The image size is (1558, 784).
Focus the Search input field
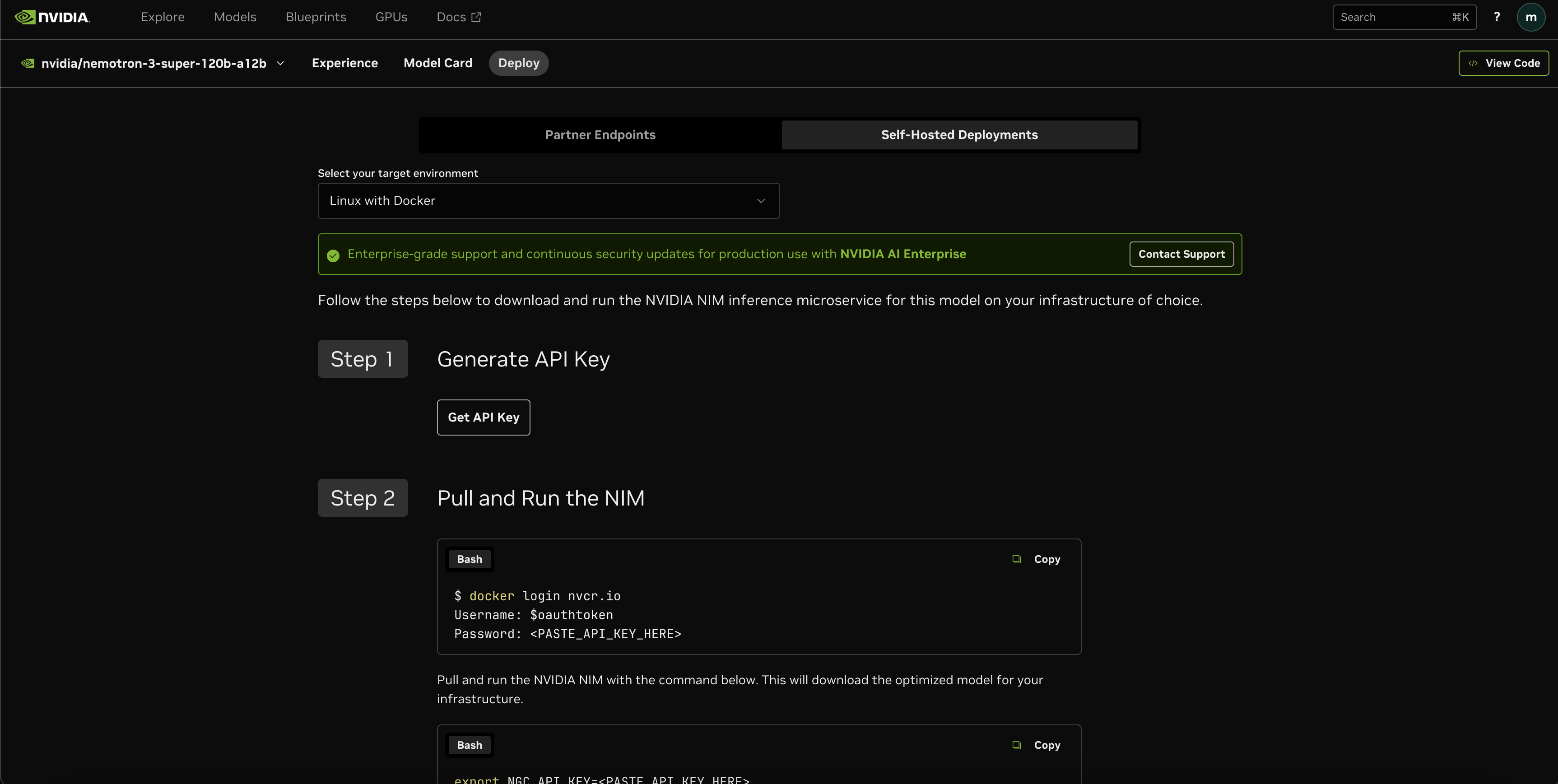click(1405, 17)
